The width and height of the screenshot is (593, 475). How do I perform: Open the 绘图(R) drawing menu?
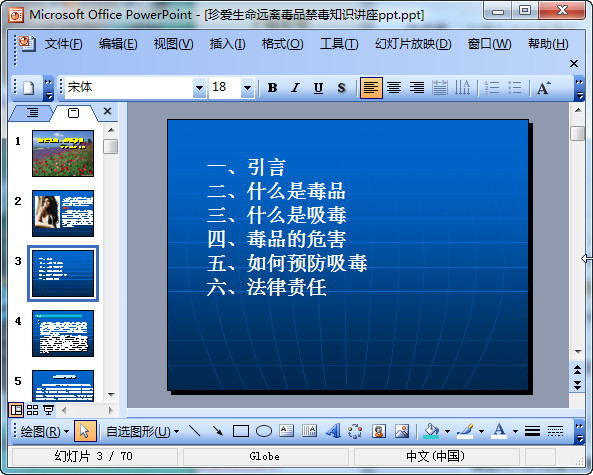tap(45, 431)
